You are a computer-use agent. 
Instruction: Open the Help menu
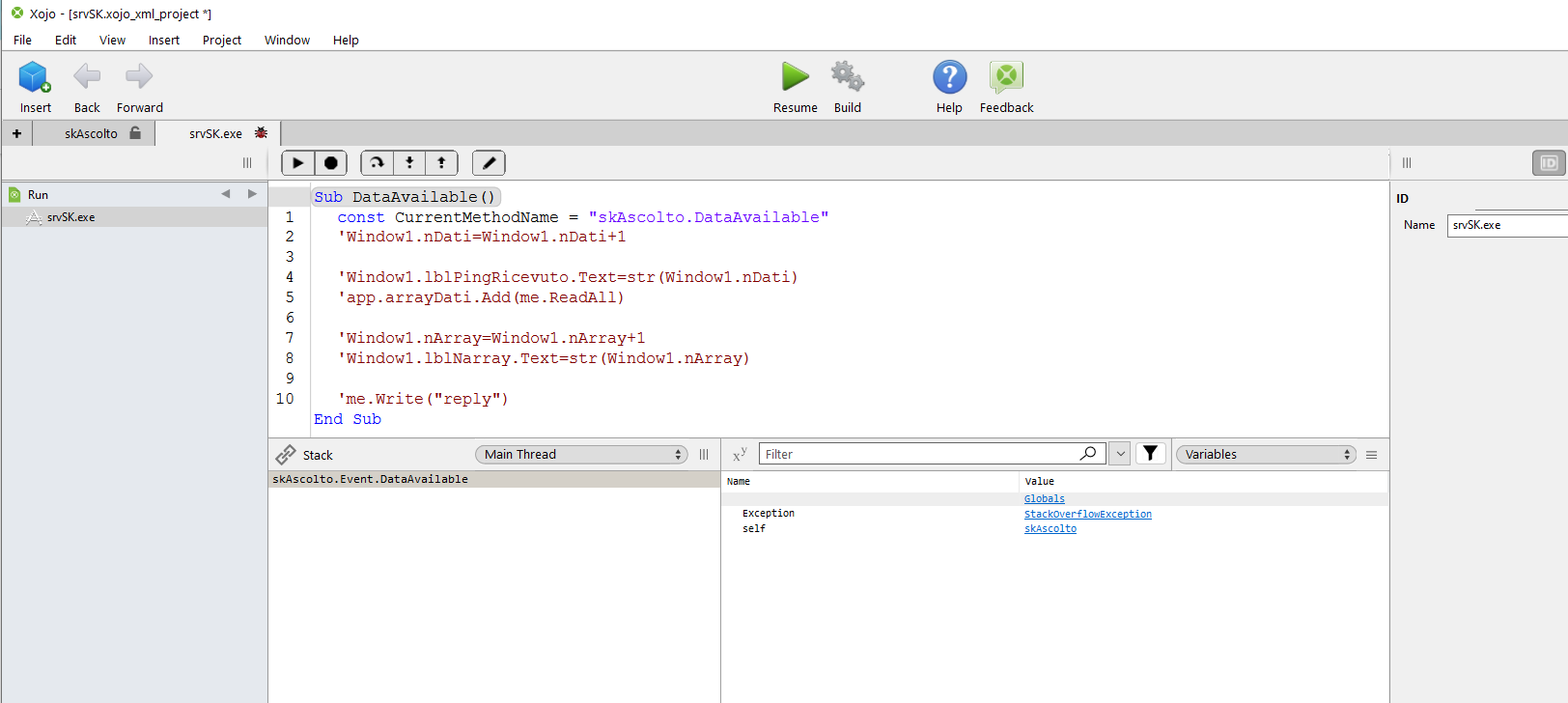(346, 40)
